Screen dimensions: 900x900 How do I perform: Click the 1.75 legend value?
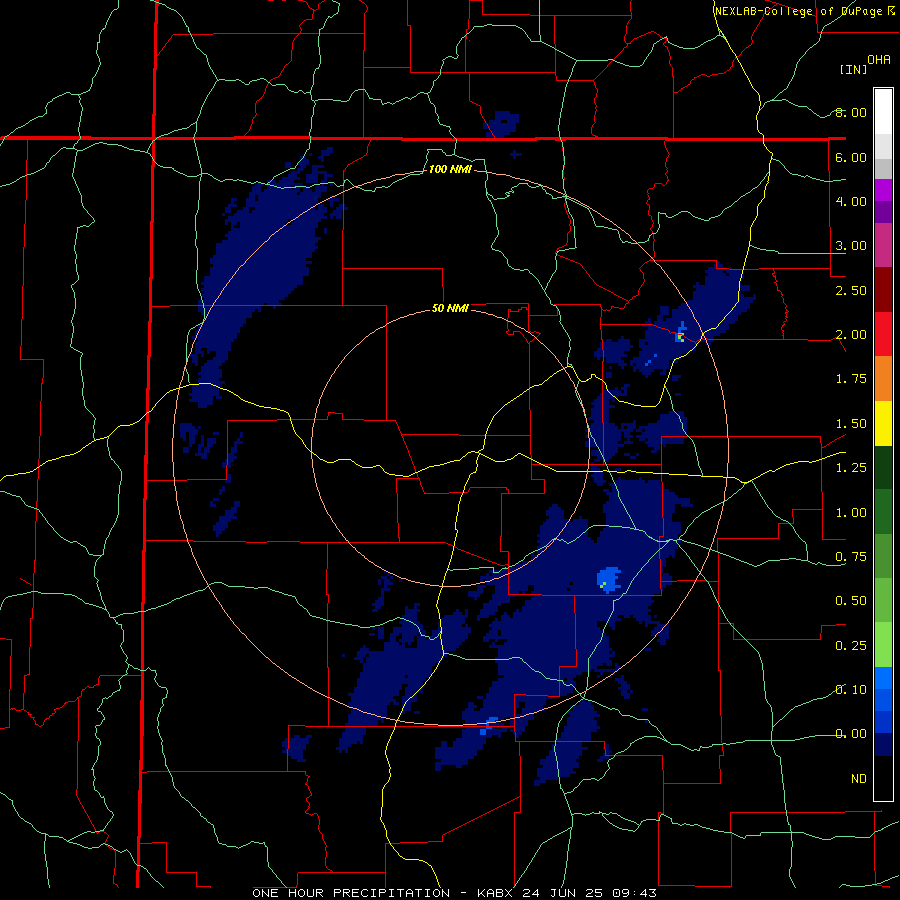pyautogui.click(x=851, y=379)
